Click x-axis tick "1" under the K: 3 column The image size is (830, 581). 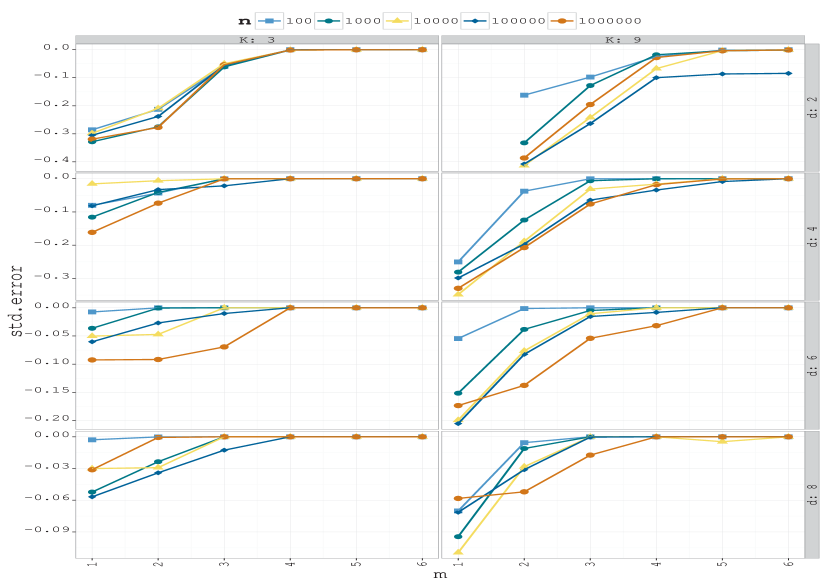coord(92,564)
